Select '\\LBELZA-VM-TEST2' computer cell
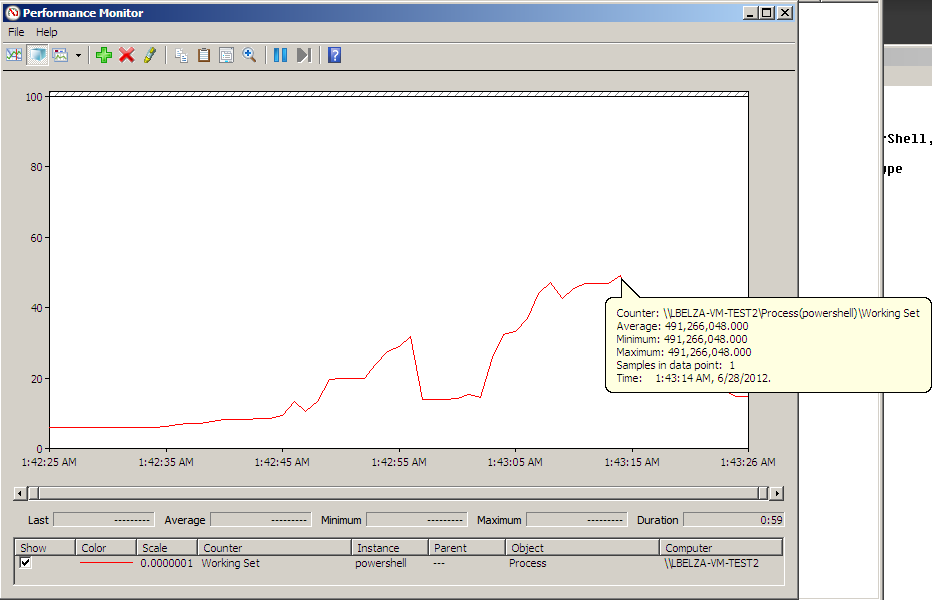Screen dimensions: 932x600 point(711,563)
